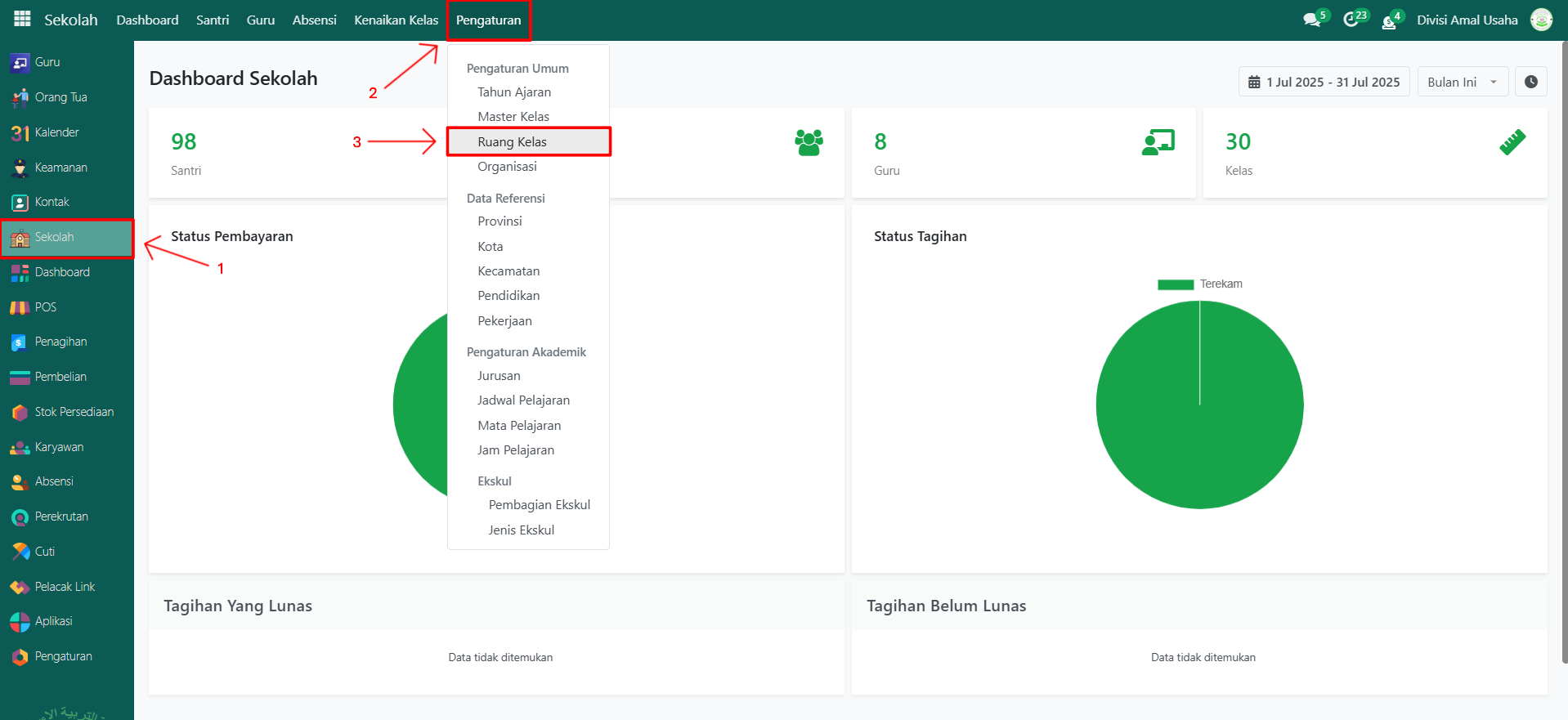Choose Tahun Ajaran in Pengaturan menu
The height and width of the screenshot is (720, 1568).
[x=514, y=92]
